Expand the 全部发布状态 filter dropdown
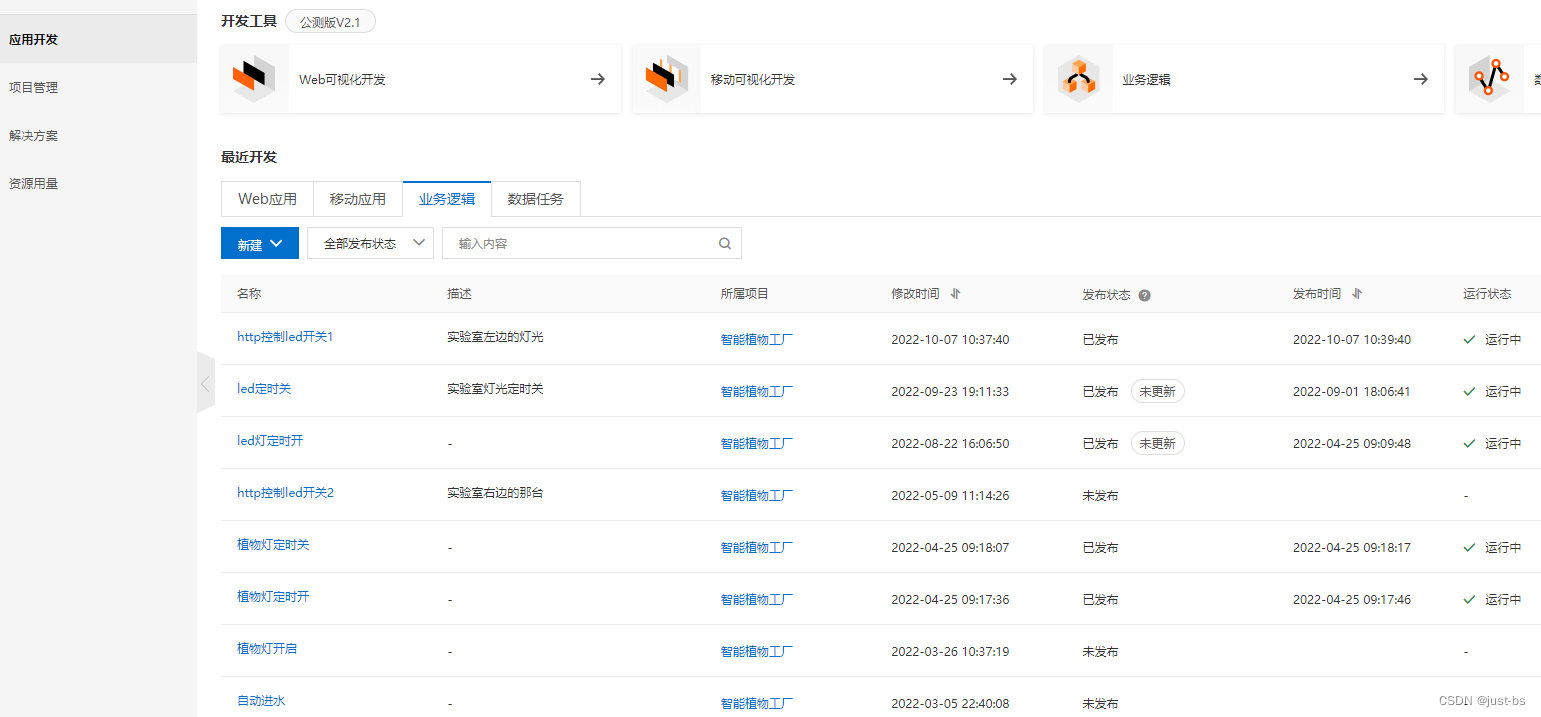 [x=370, y=243]
